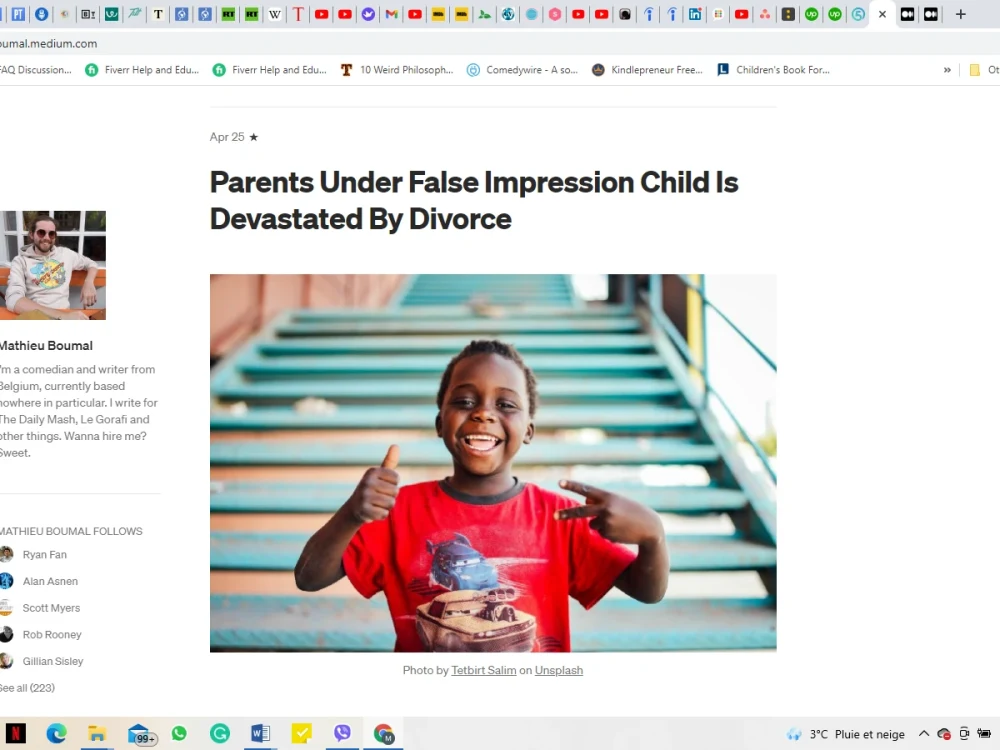1000x750 pixels.
Task: Open the yellow Sticky Notes taskbar app
Action: (302, 733)
